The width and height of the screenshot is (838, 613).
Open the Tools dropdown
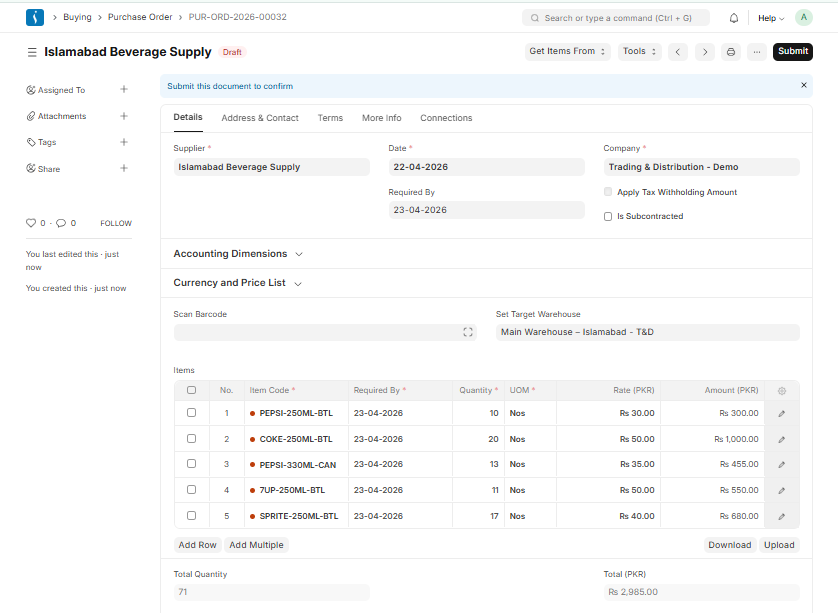(x=639, y=51)
